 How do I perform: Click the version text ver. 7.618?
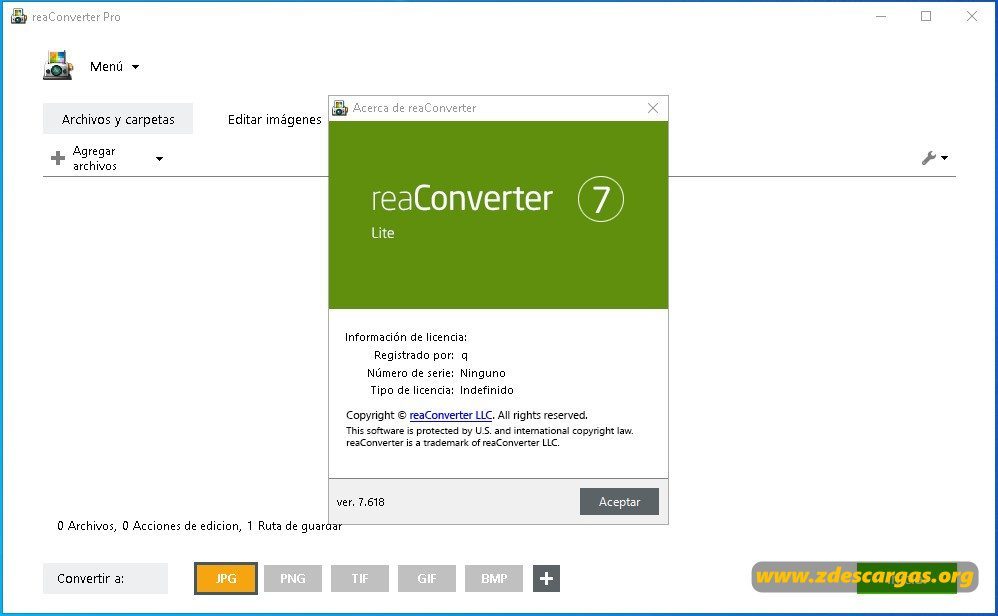361,502
